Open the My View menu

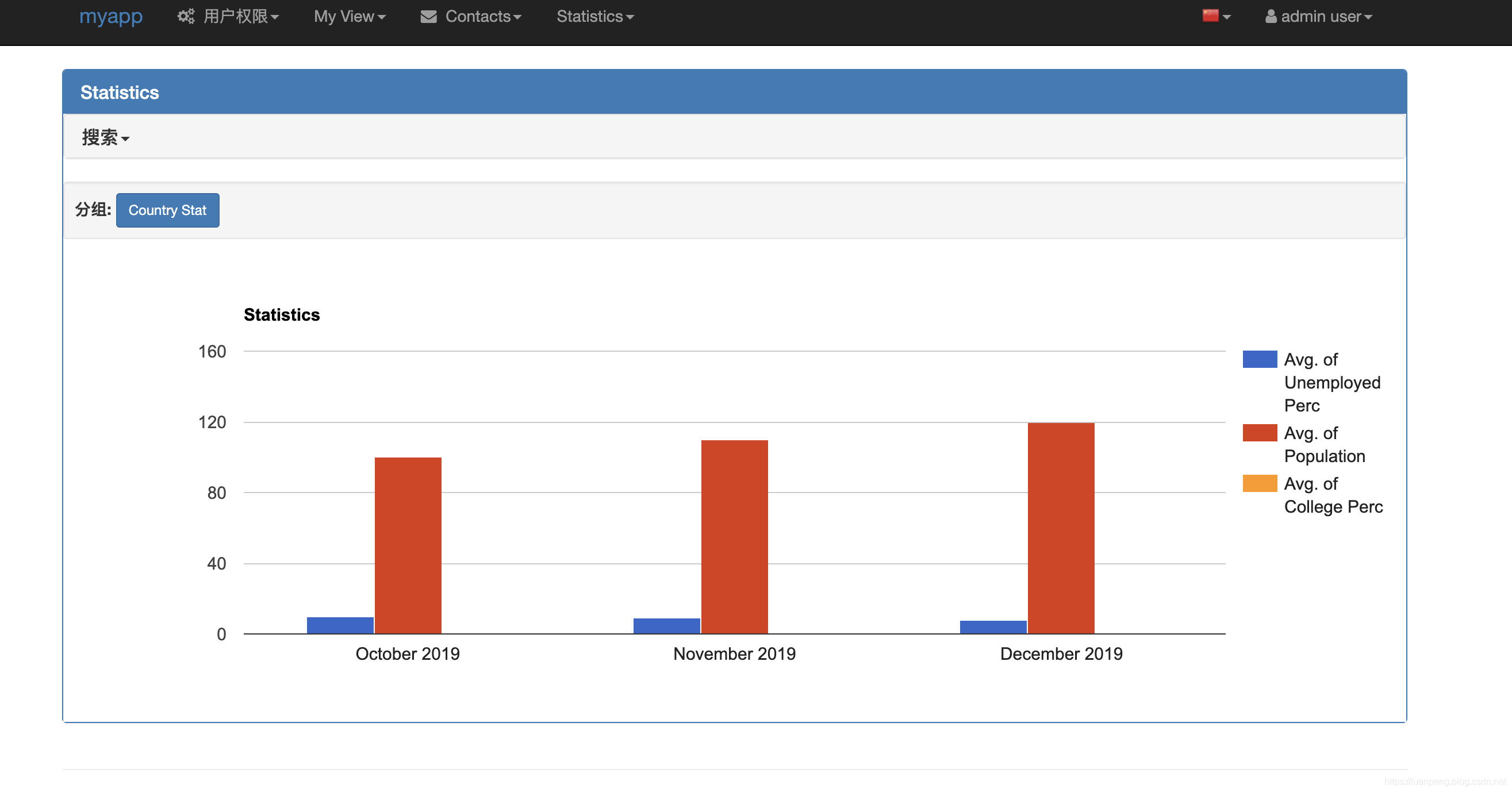coord(350,17)
